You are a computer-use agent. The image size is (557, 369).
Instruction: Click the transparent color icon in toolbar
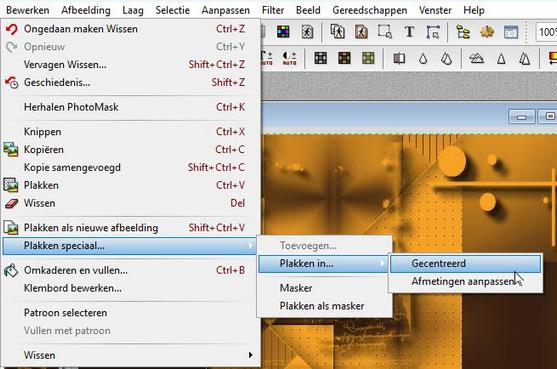point(307,32)
